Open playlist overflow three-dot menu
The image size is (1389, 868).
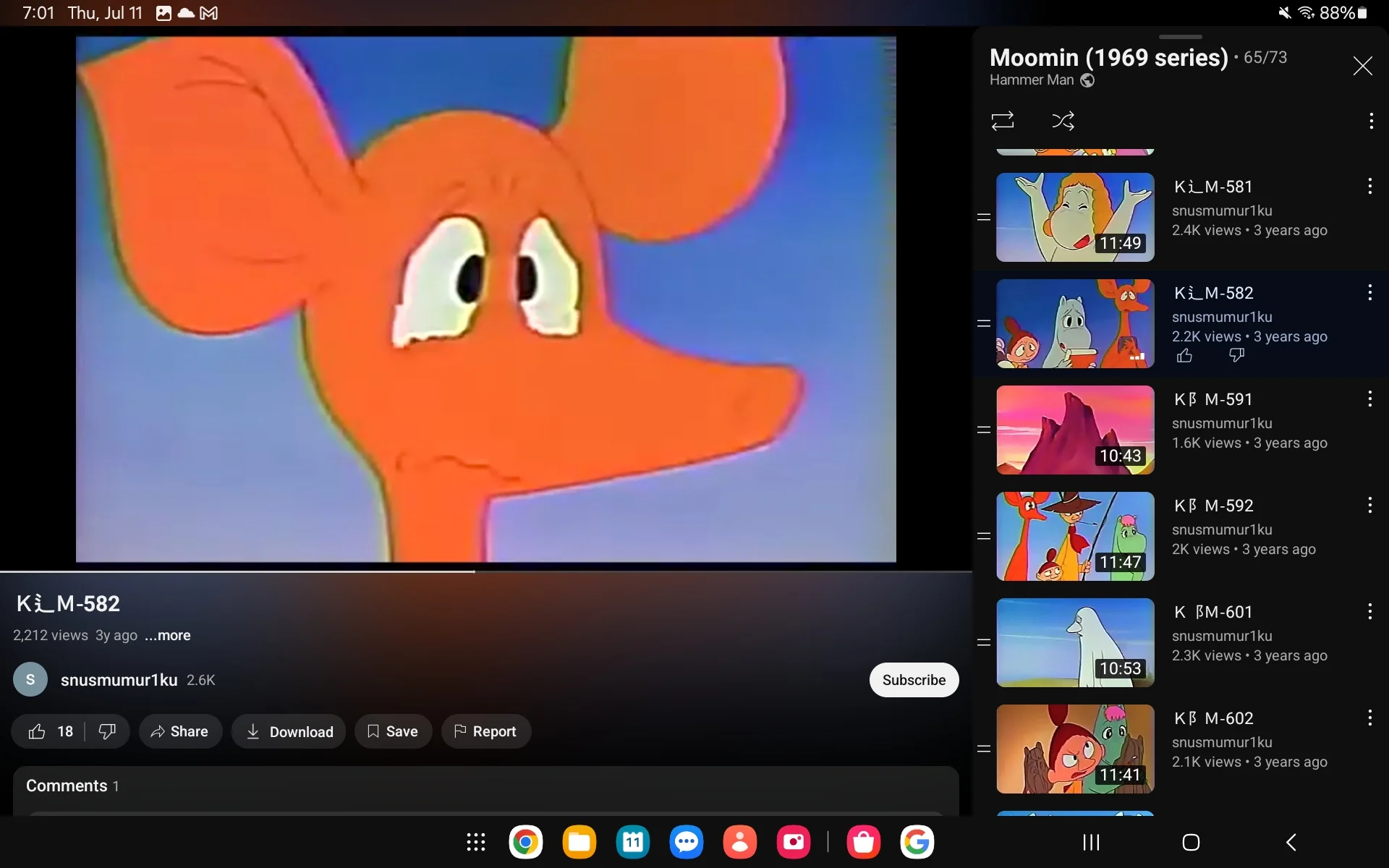1371,121
